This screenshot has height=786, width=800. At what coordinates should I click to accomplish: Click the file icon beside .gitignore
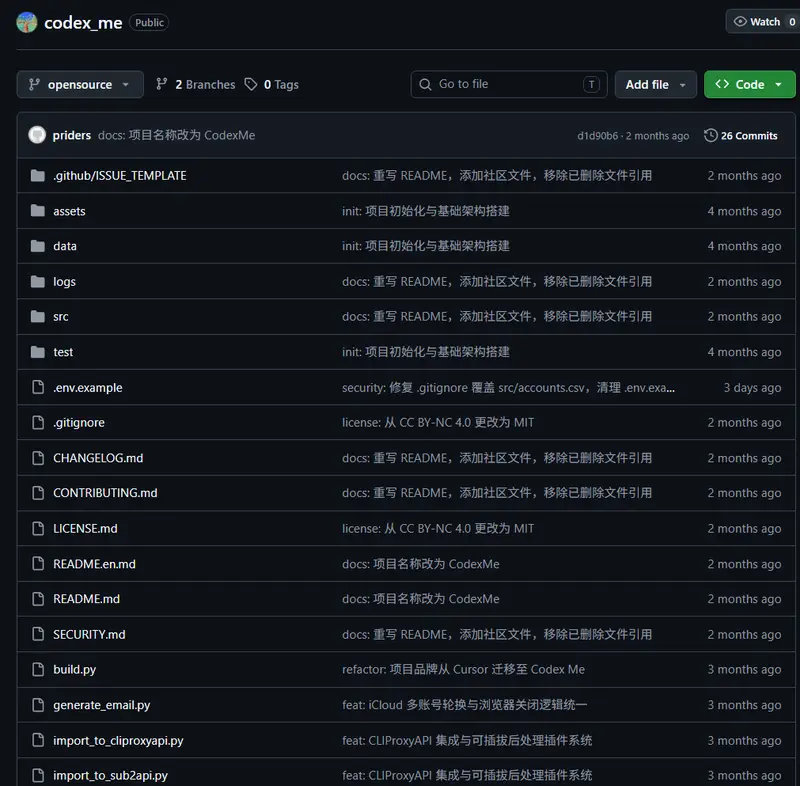(x=38, y=422)
